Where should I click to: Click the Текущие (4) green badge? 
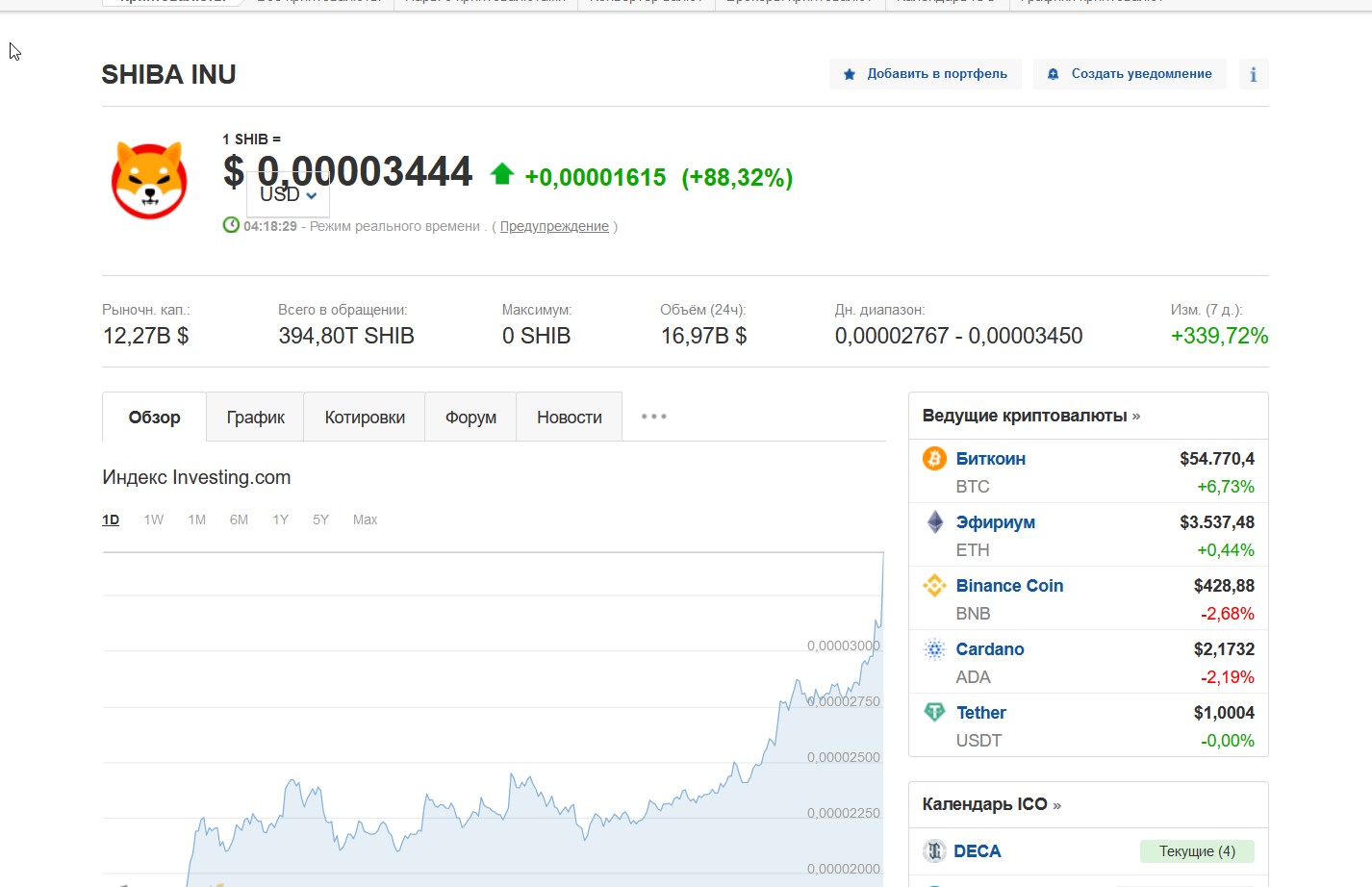(x=1197, y=851)
